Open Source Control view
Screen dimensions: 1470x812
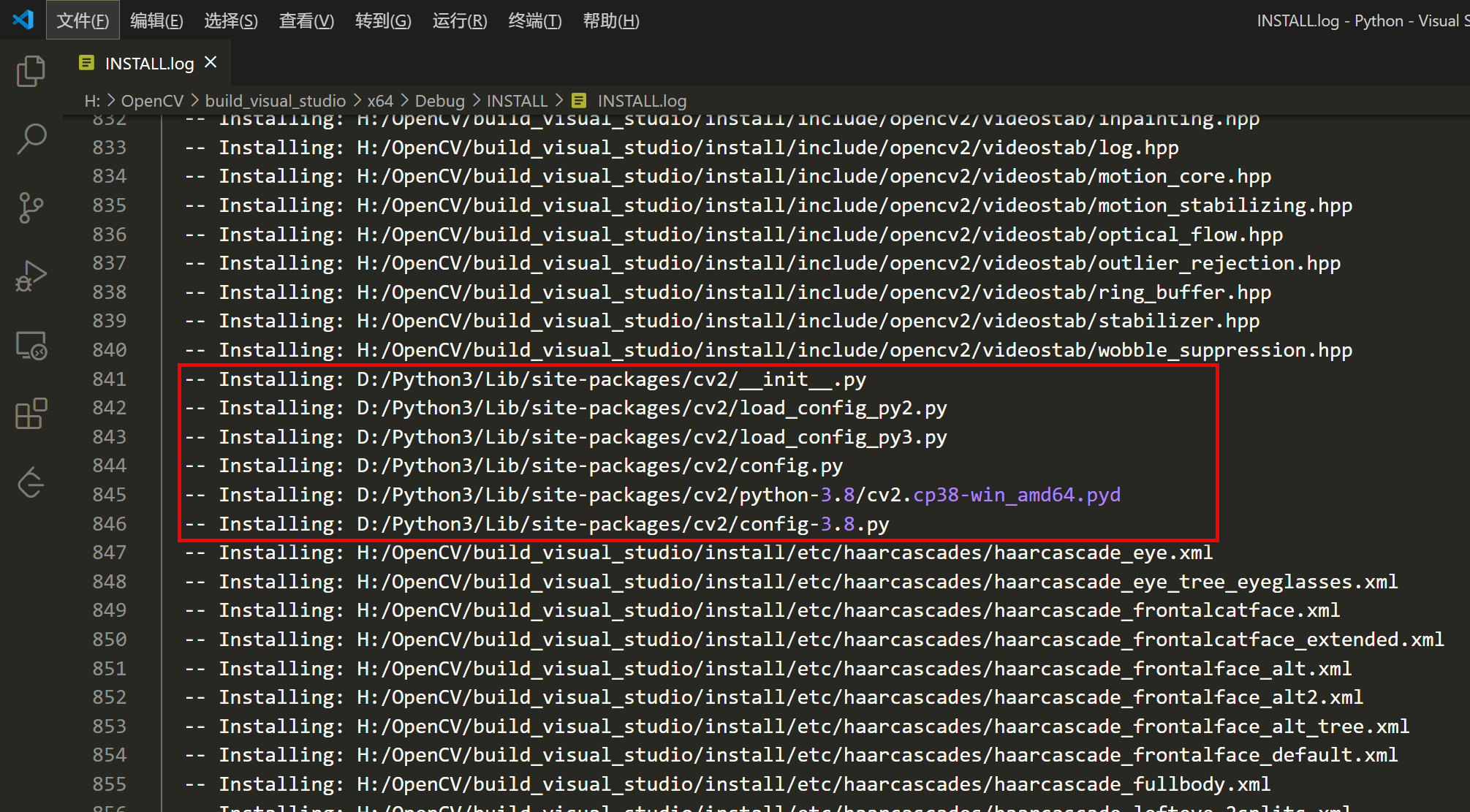point(31,208)
